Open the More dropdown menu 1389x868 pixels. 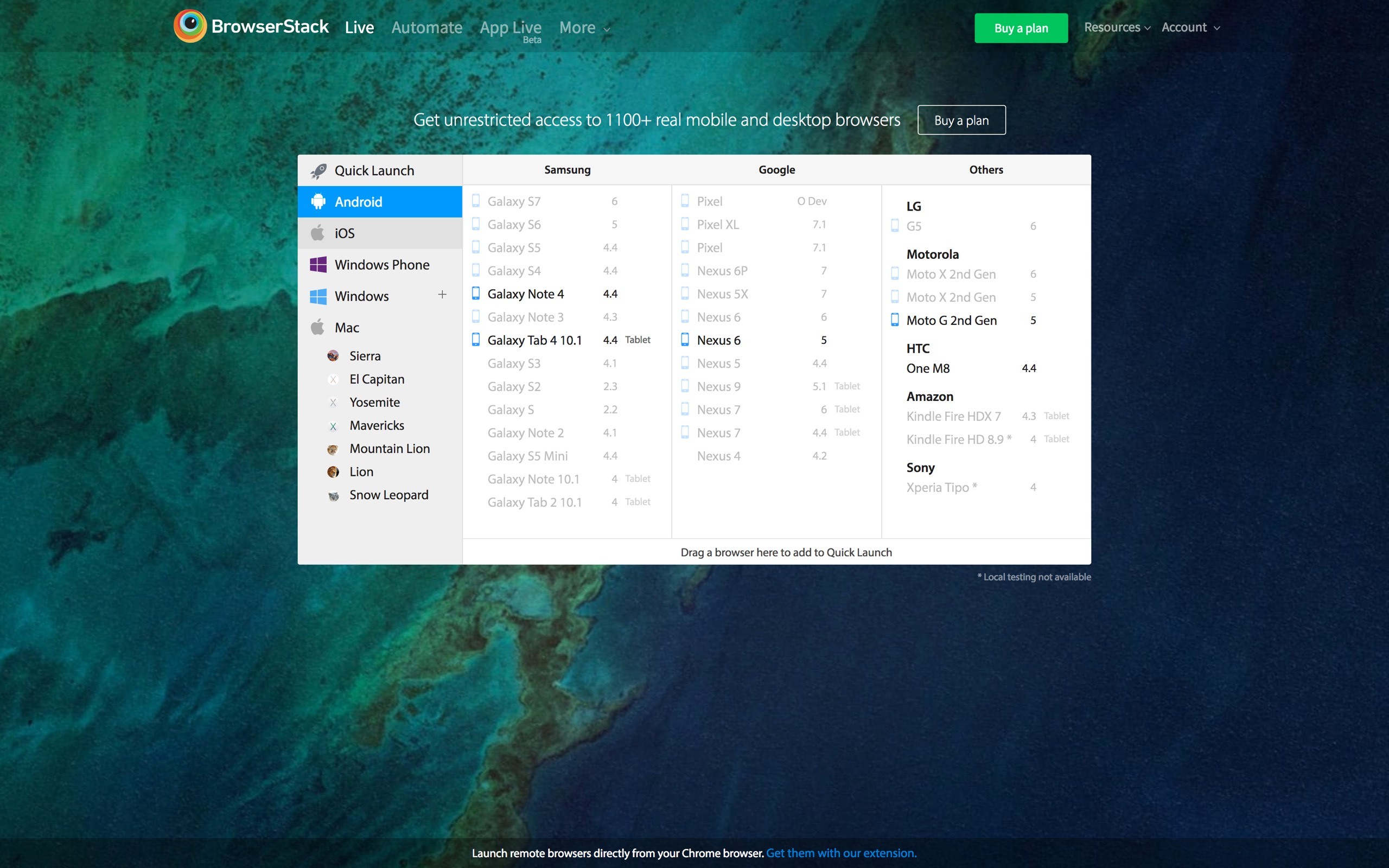click(x=584, y=28)
